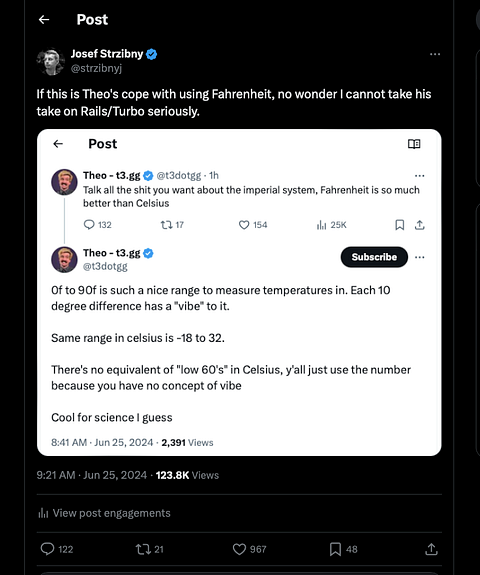The height and width of the screenshot is (575, 480).
Task: Share the post with the bottom share icon
Action: (x=431, y=549)
